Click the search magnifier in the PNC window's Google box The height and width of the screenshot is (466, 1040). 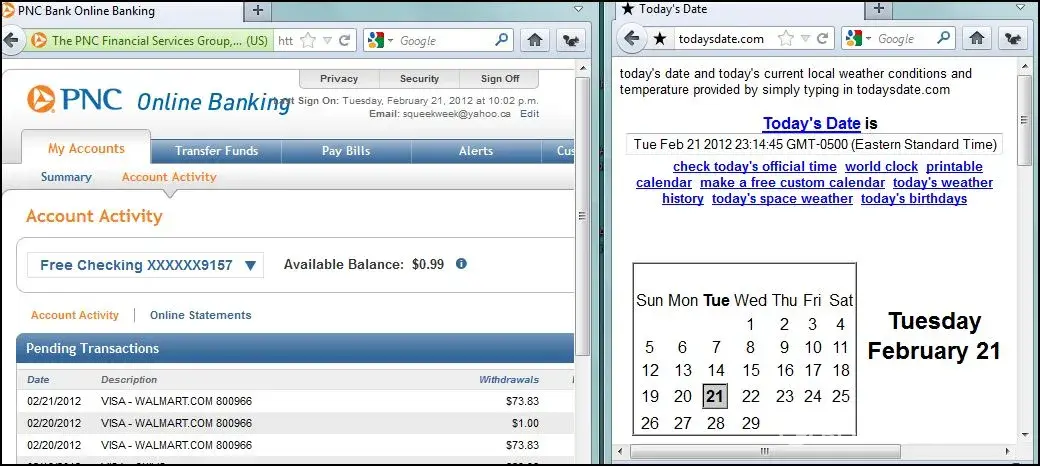[501, 40]
